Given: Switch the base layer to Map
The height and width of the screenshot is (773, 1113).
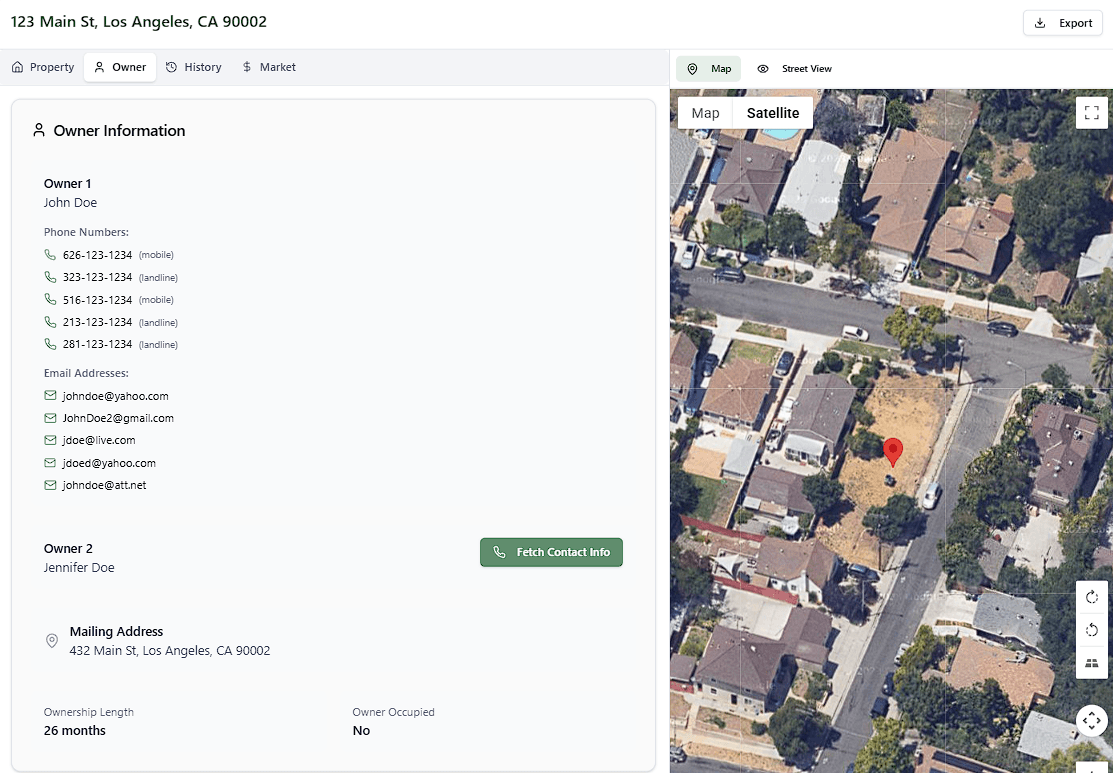Looking at the screenshot, I should point(705,112).
